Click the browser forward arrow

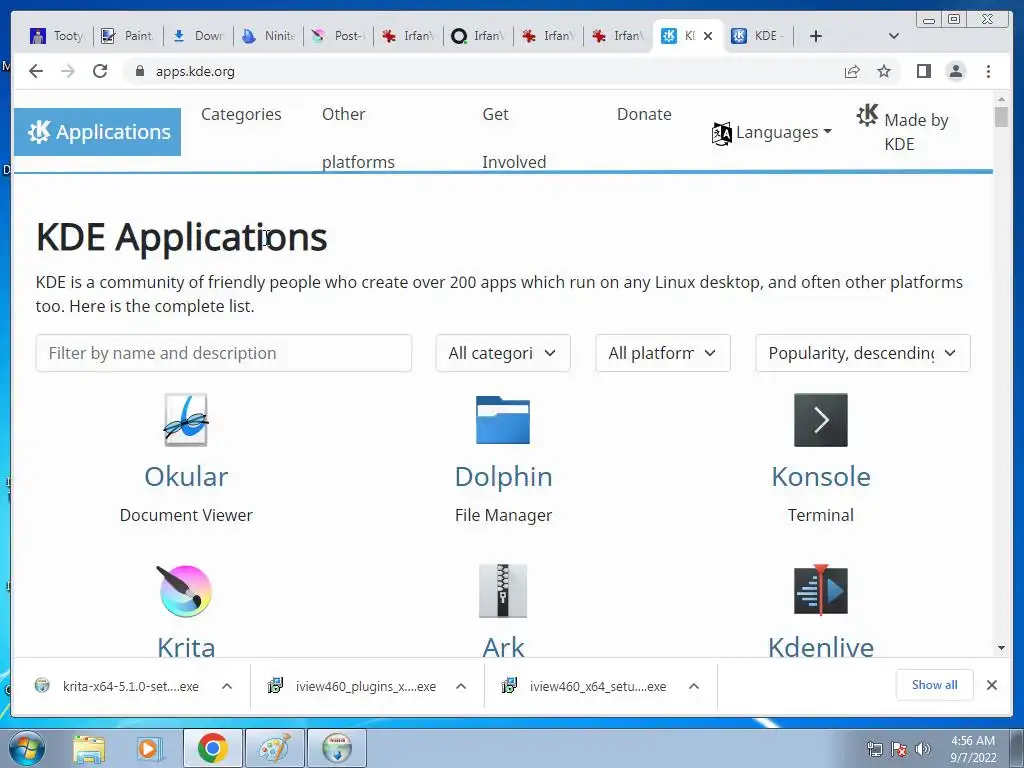[x=68, y=71]
